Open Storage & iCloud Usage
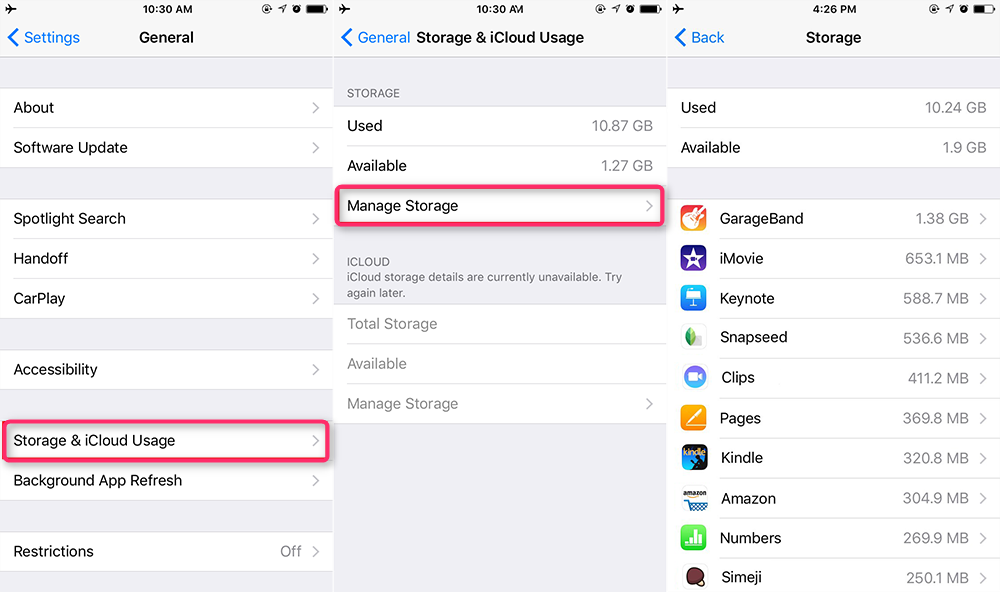Viewport: 1000px width, 592px height. pos(166,441)
